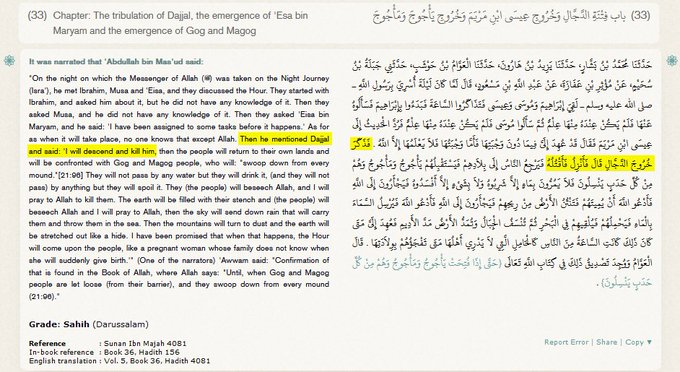680x372 pixels.
Task: Click the English chapter title about Dajjal
Action: tap(180, 23)
